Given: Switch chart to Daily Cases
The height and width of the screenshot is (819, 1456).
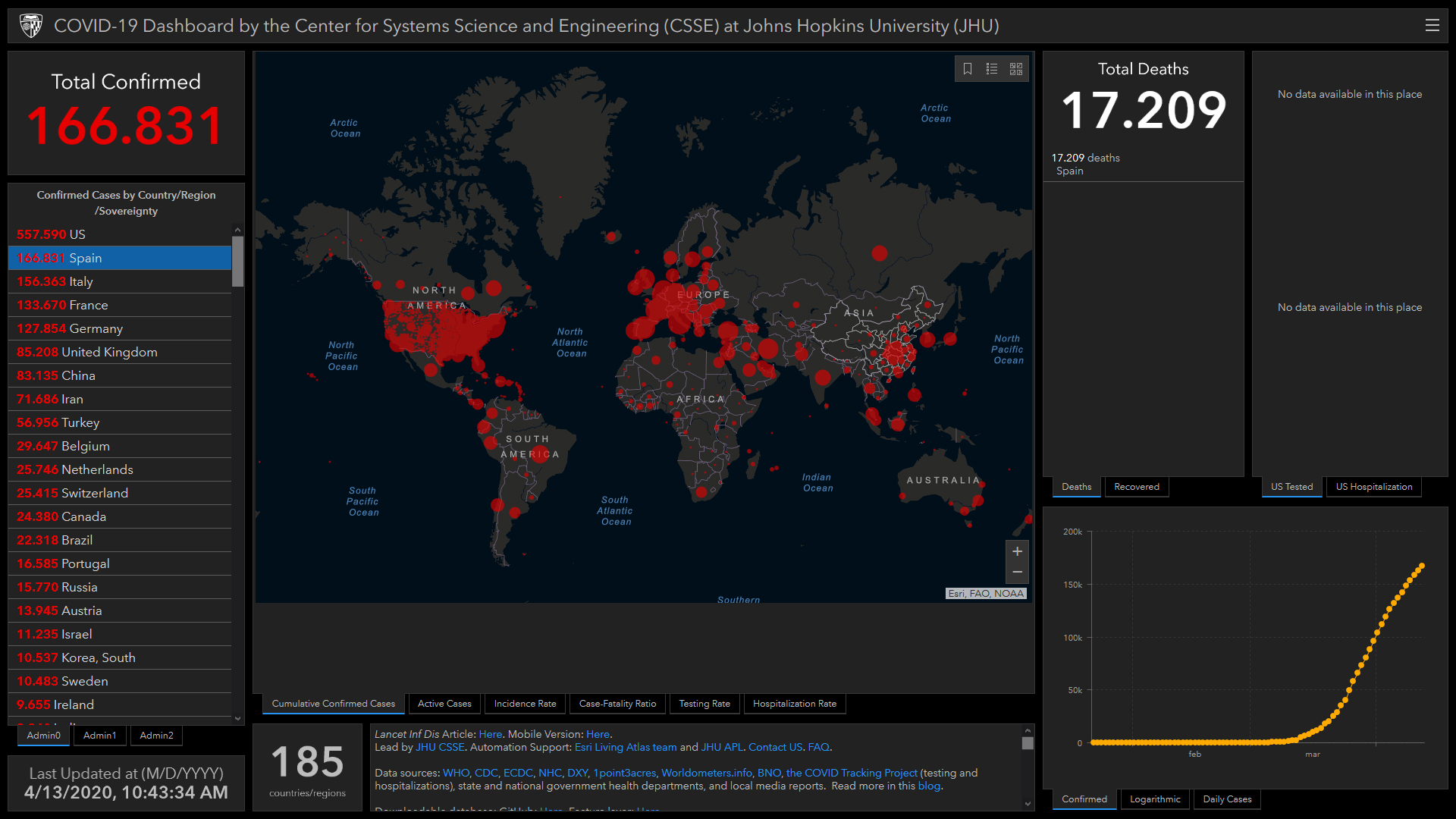Looking at the screenshot, I should click(1227, 799).
